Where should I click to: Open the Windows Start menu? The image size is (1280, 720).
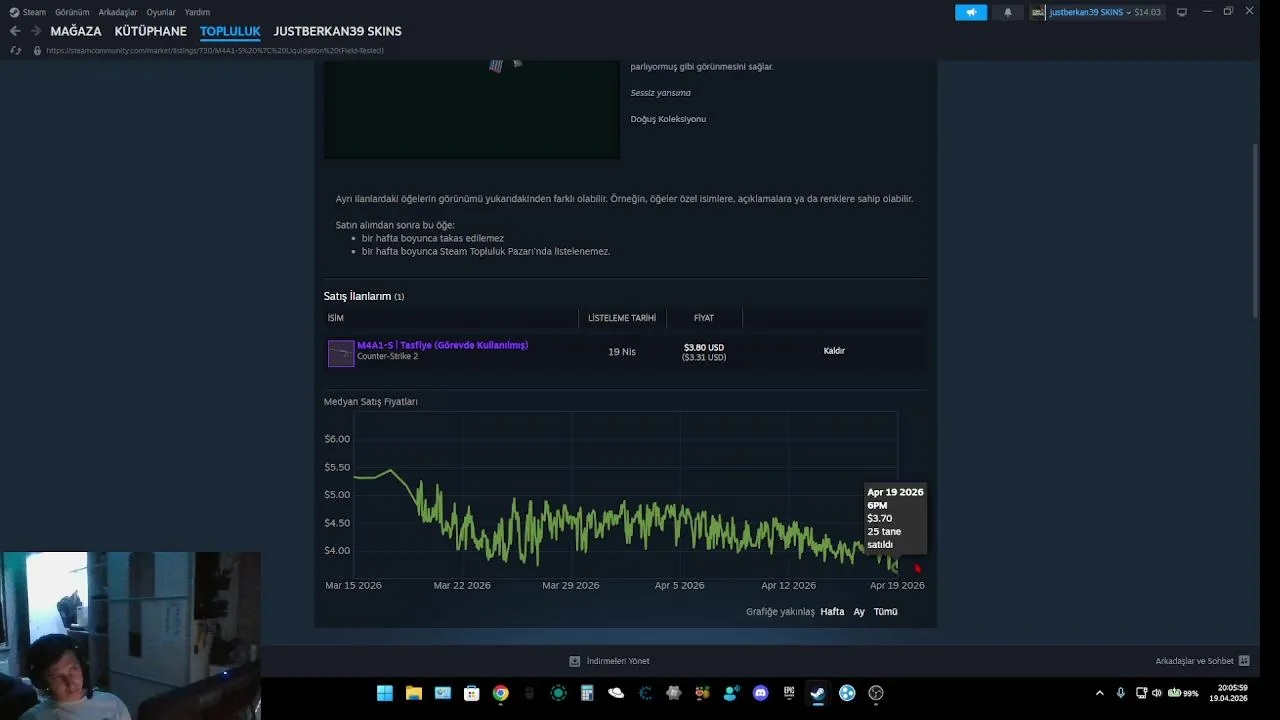[x=385, y=693]
